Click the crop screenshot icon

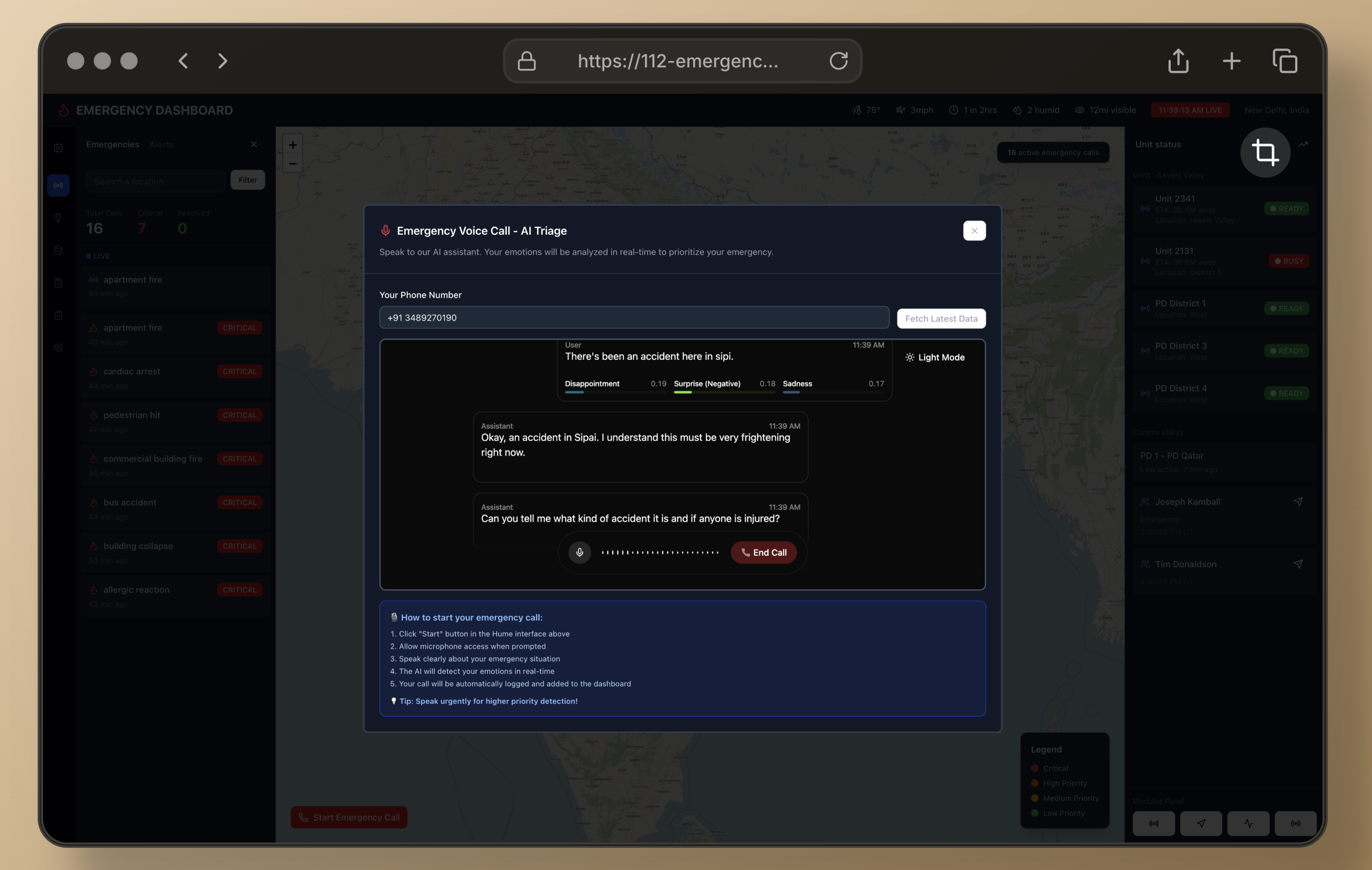click(x=1265, y=152)
